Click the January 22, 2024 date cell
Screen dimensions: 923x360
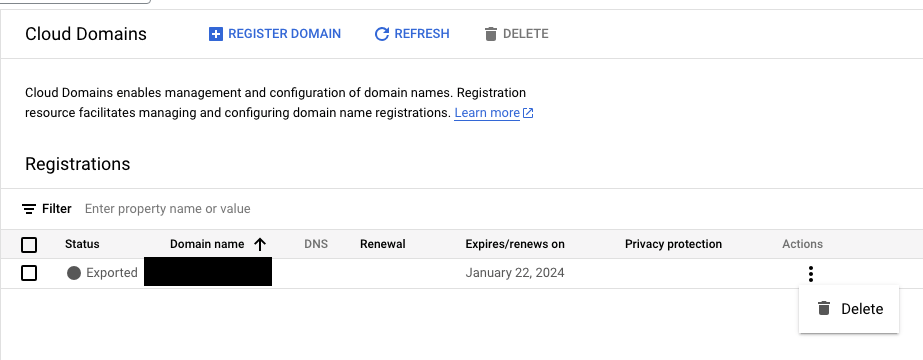[515, 273]
